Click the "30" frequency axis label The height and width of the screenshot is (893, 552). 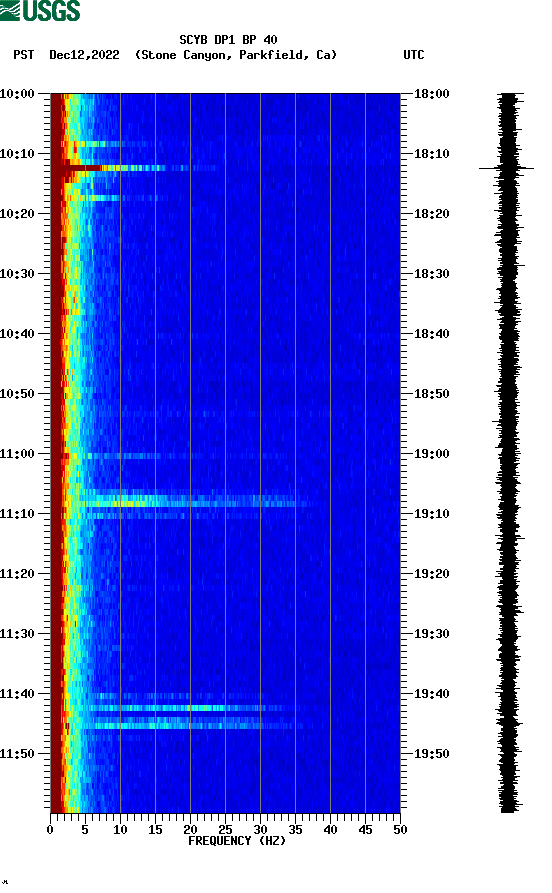(260, 830)
